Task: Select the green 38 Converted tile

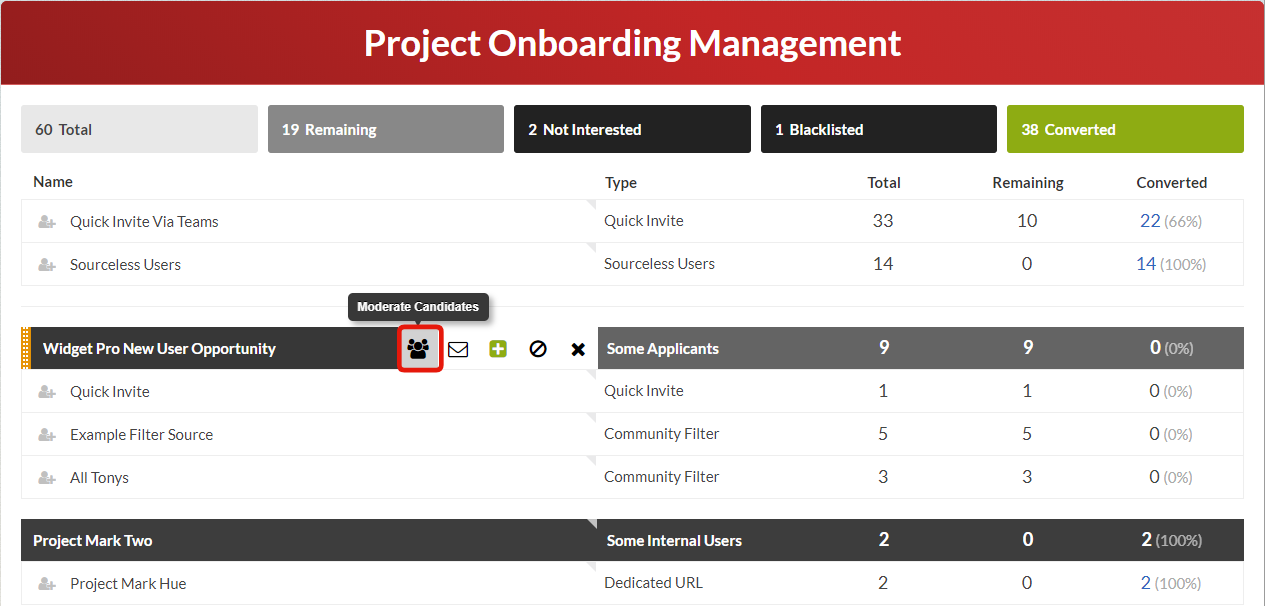Action: pos(1125,129)
